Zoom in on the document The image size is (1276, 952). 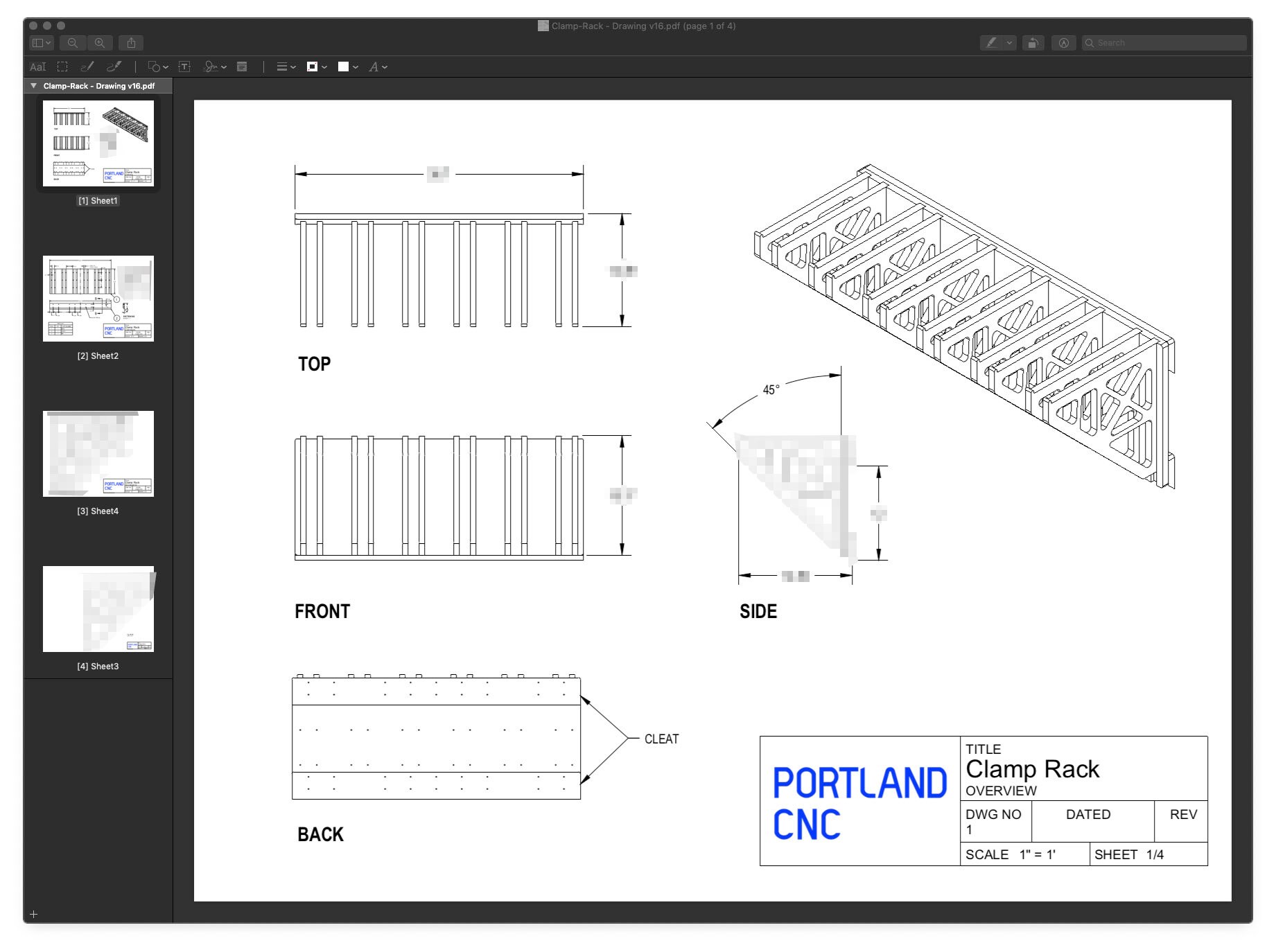tap(100, 42)
